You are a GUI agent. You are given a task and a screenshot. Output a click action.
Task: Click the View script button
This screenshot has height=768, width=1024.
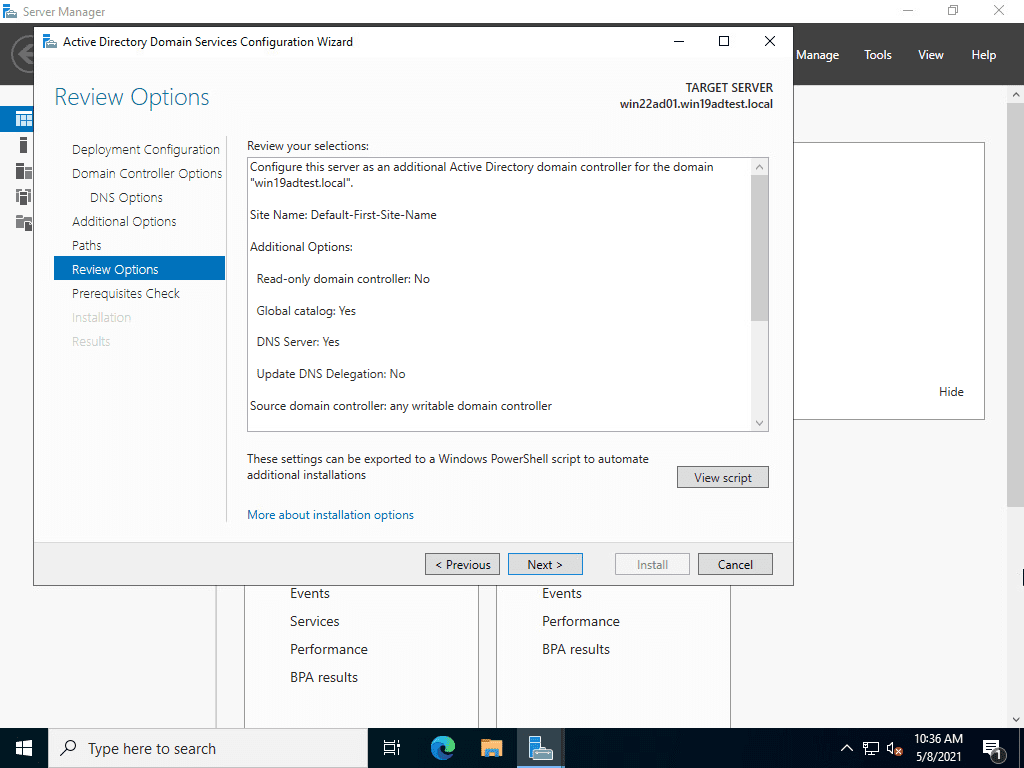point(722,477)
